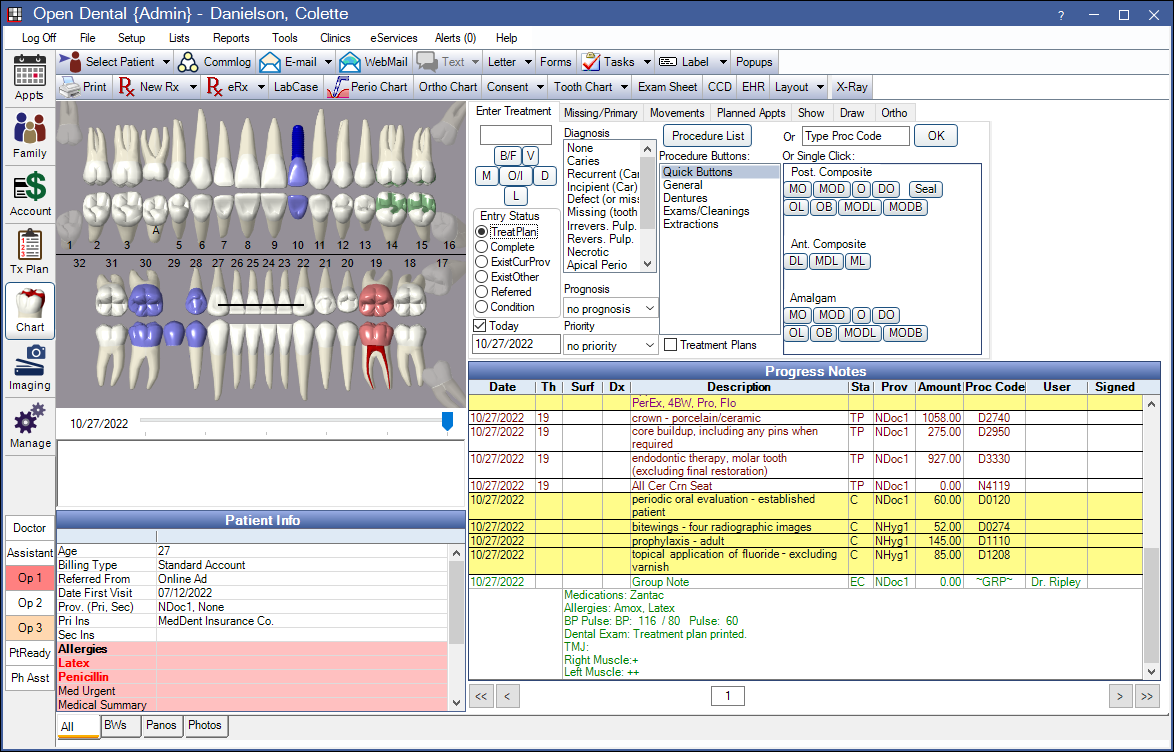
Task: Open the Appts calendar module
Action: coord(29,78)
